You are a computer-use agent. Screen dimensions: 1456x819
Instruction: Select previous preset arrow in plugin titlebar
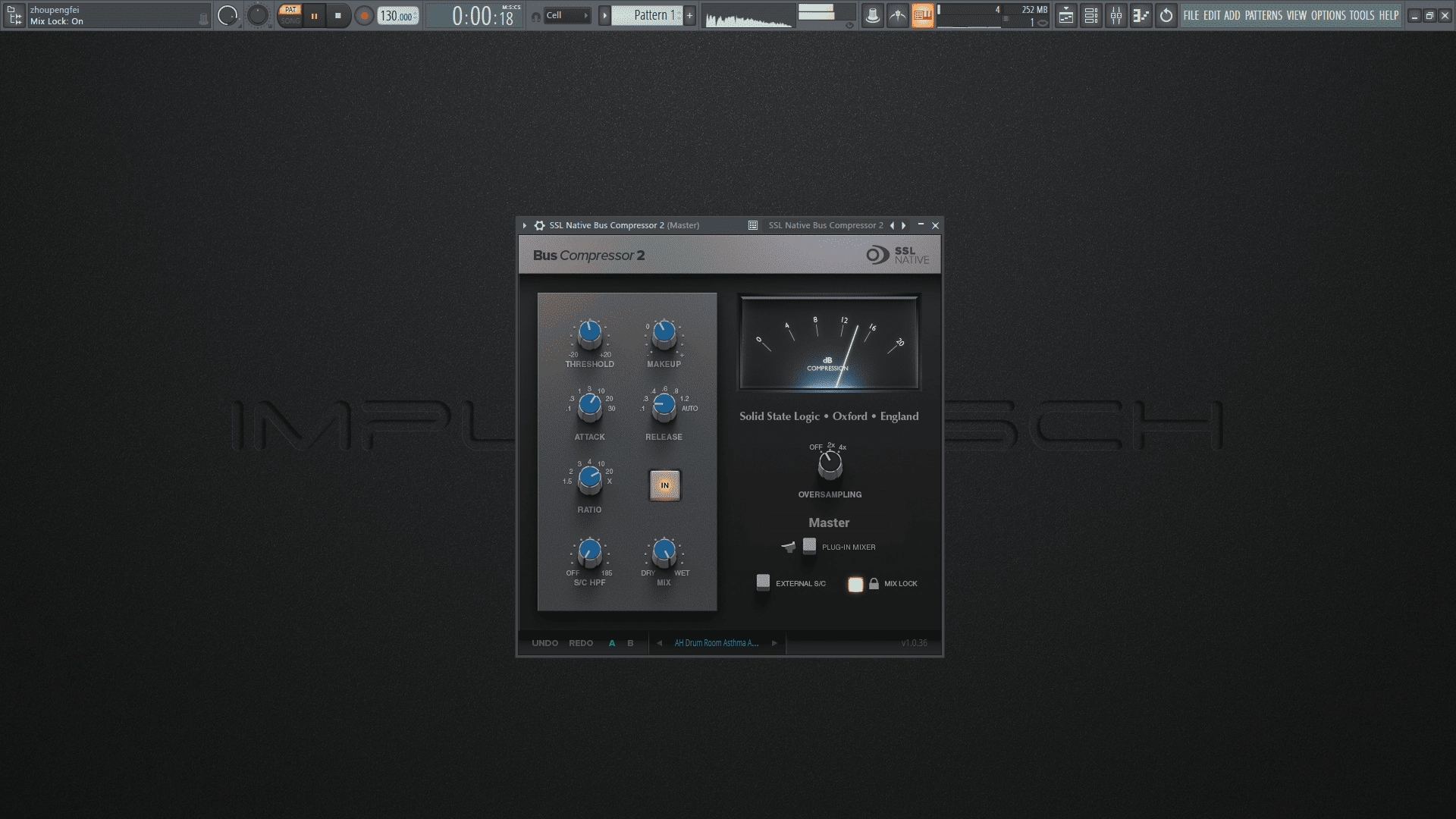coord(892,225)
